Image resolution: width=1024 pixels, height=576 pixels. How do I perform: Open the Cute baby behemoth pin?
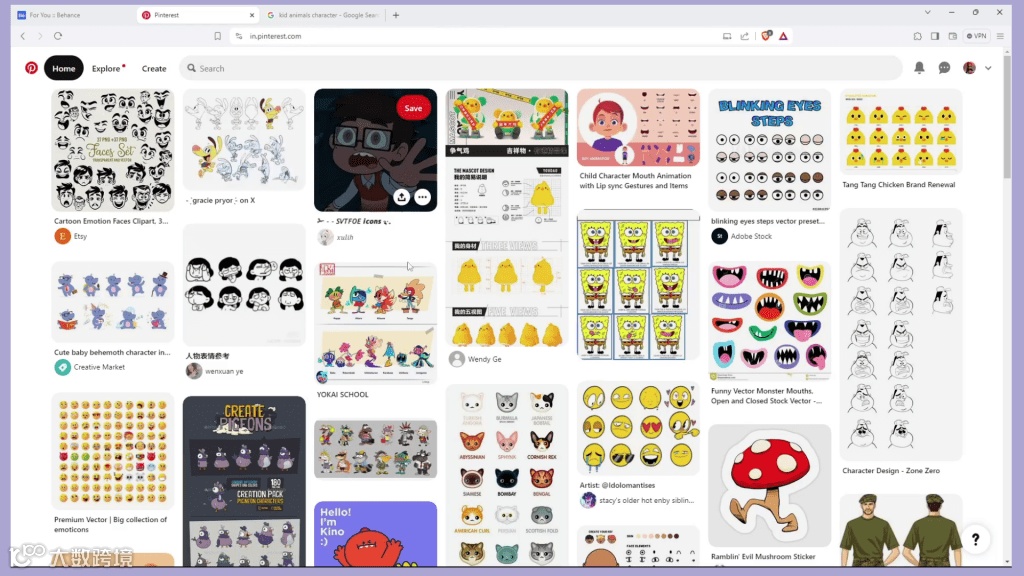pyautogui.click(x=112, y=302)
